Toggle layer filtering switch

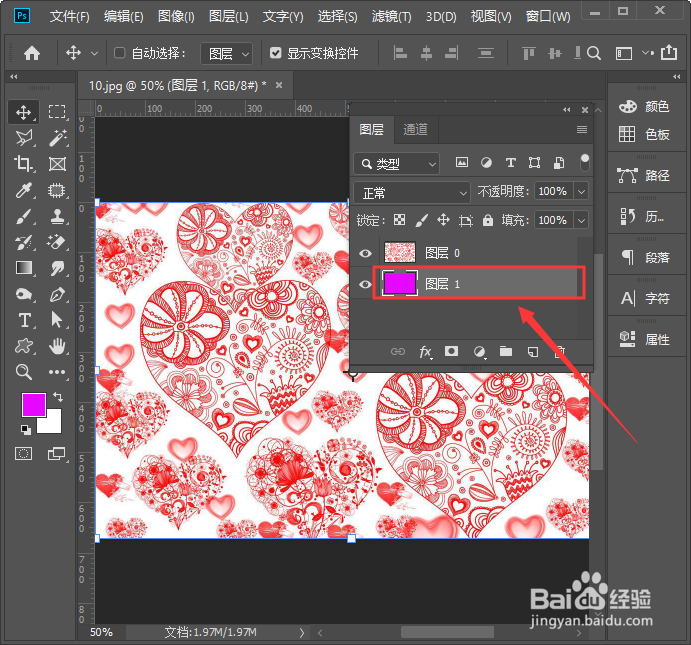click(x=584, y=163)
